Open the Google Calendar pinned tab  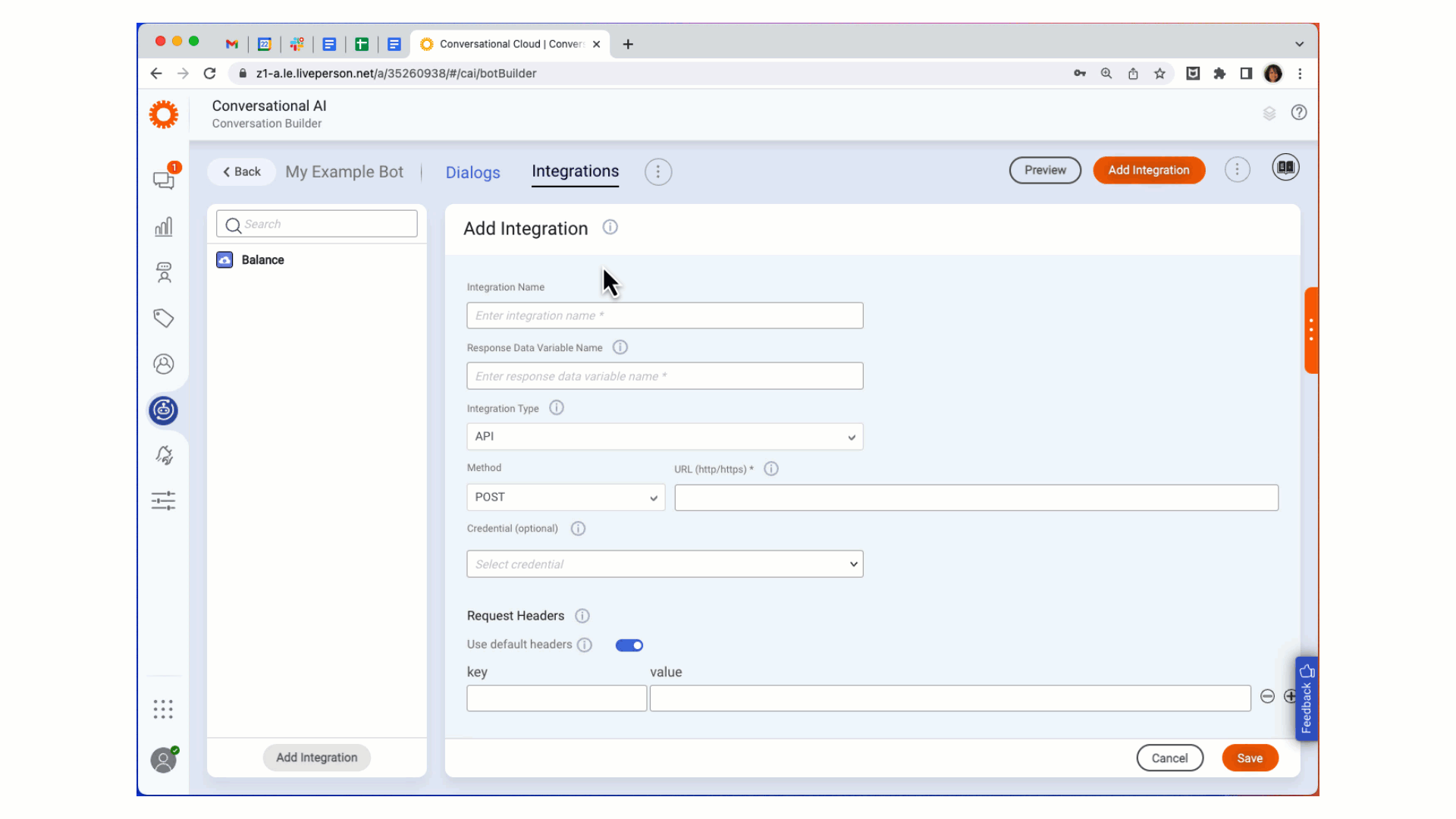[264, 44]
